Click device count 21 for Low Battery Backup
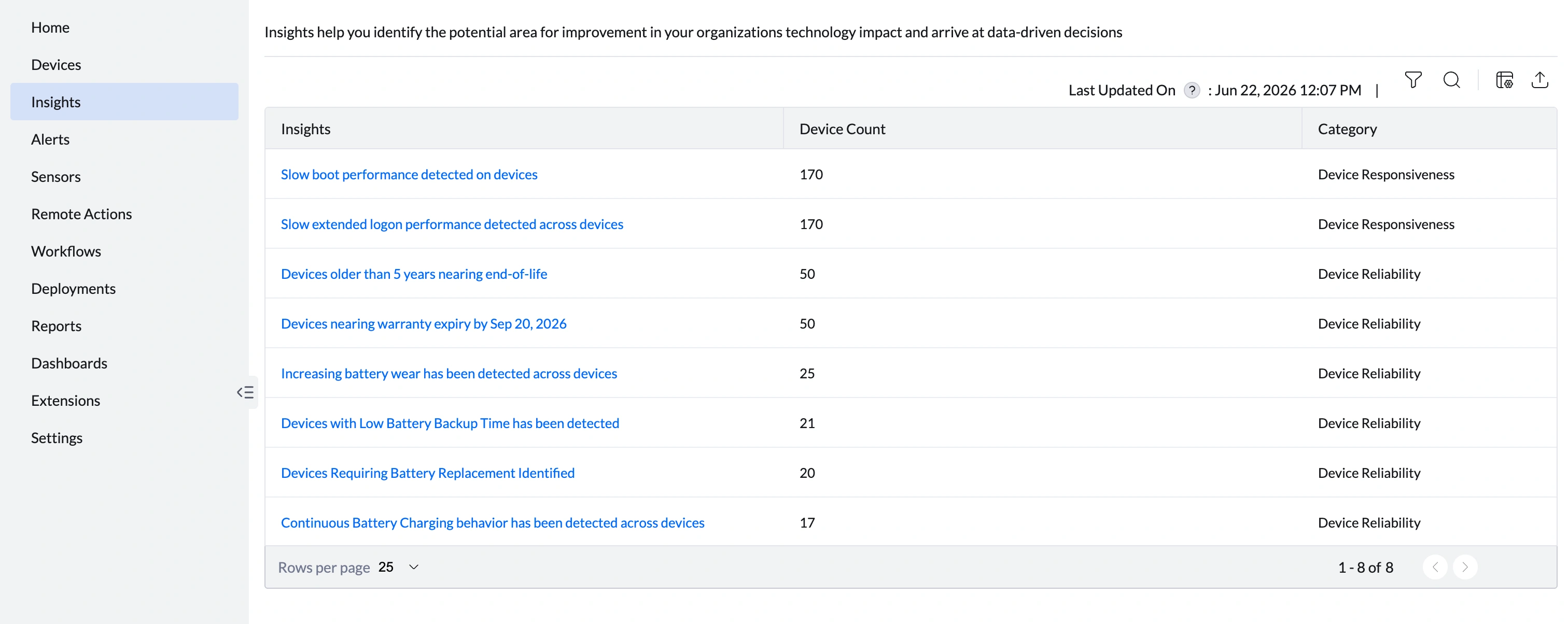The height and width of the screenshot is (624, 1568). pyautogui.click(x=806, y=423)
